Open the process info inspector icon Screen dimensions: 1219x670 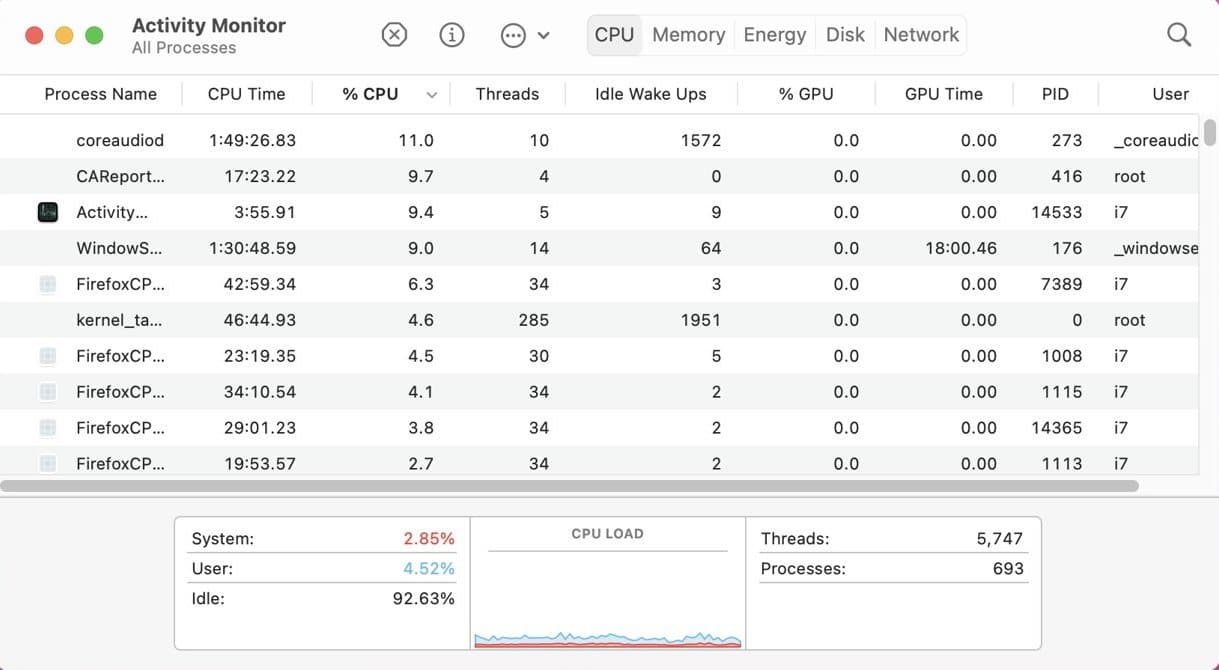click(x=452, y=35)
